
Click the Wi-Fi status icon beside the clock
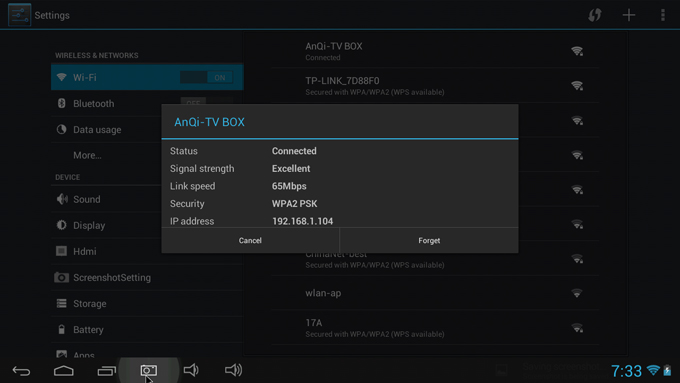tap(653, 370)
